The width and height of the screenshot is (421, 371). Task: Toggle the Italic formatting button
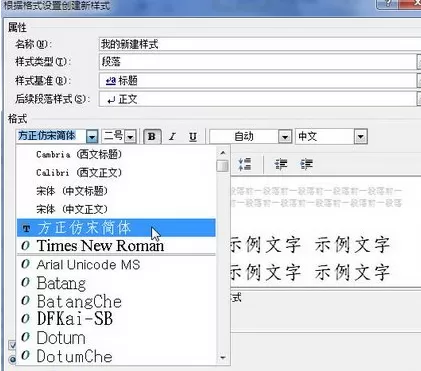click(x=172, y=137)
